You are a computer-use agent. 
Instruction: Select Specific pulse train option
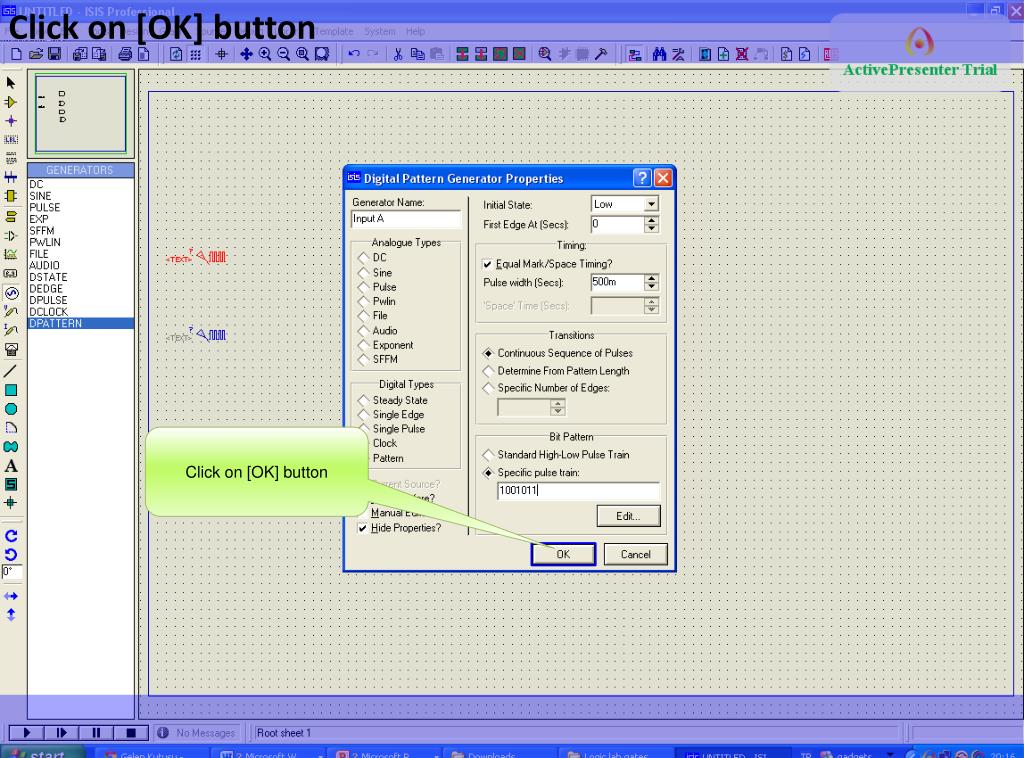coord(488,473)
